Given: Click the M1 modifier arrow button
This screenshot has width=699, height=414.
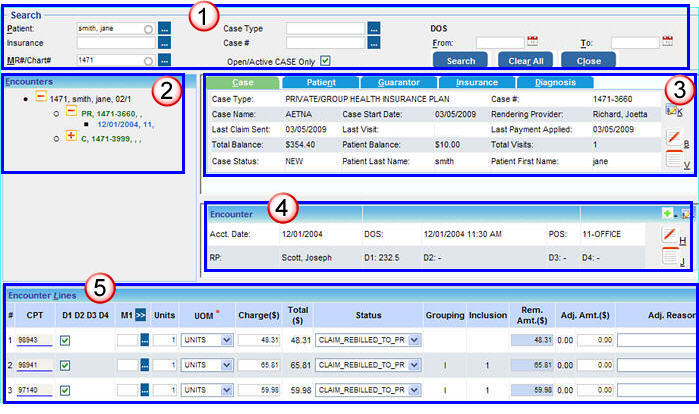Looking at the screenshot, I should pyautogui.click(x=141, y=314).
